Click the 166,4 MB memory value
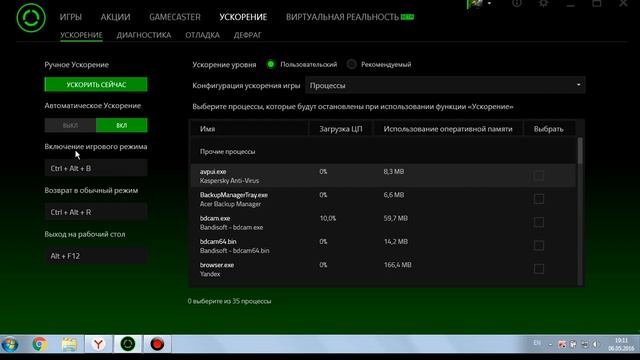 point(398,265)
